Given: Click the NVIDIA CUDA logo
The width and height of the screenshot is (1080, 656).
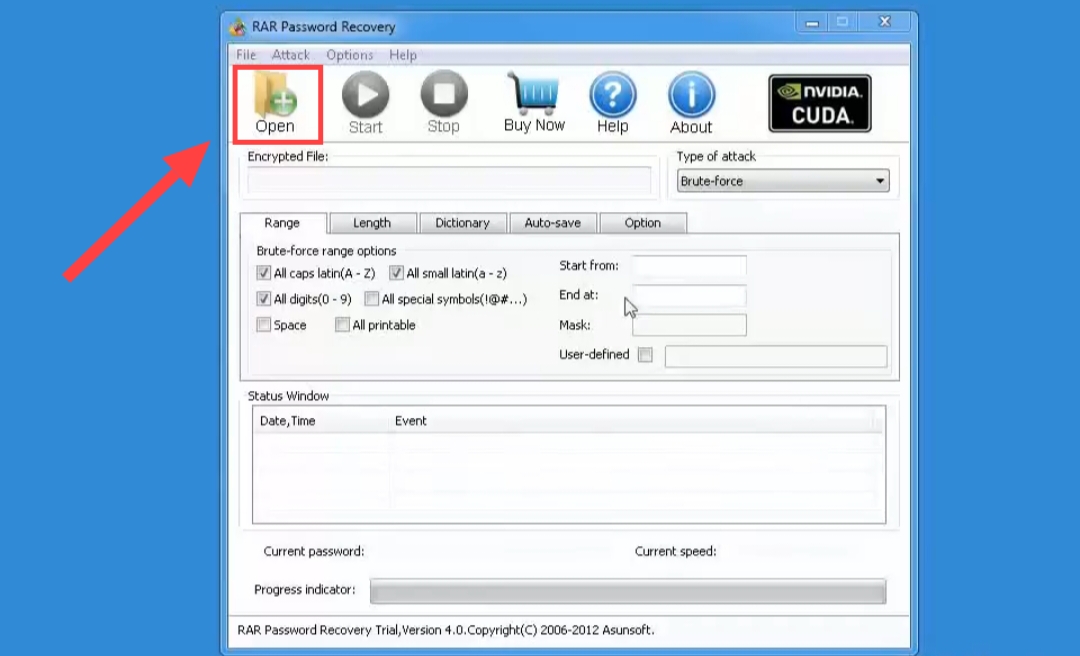Looking at the screenshot, I should (820, 103).
